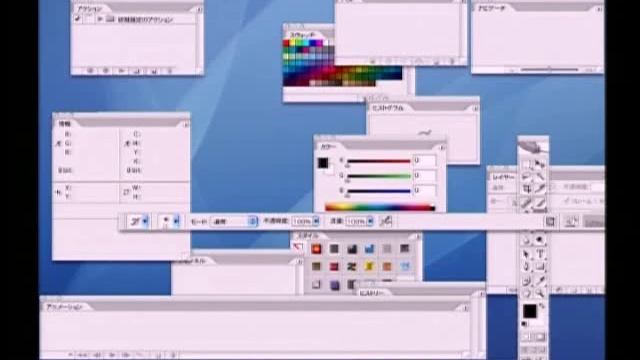
Task: Click the Info (情報) panel tab
Action: tap(64, 124)
